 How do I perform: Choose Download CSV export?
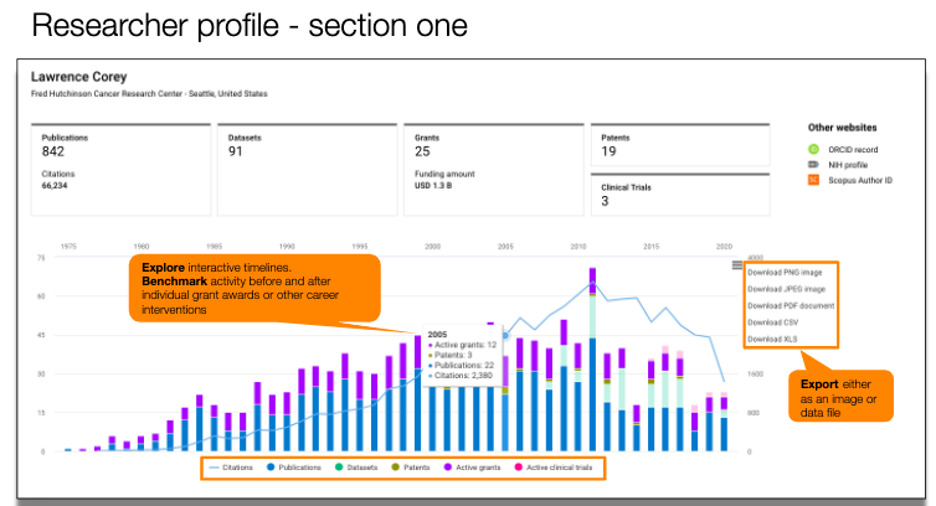click(x=773, y=323)
